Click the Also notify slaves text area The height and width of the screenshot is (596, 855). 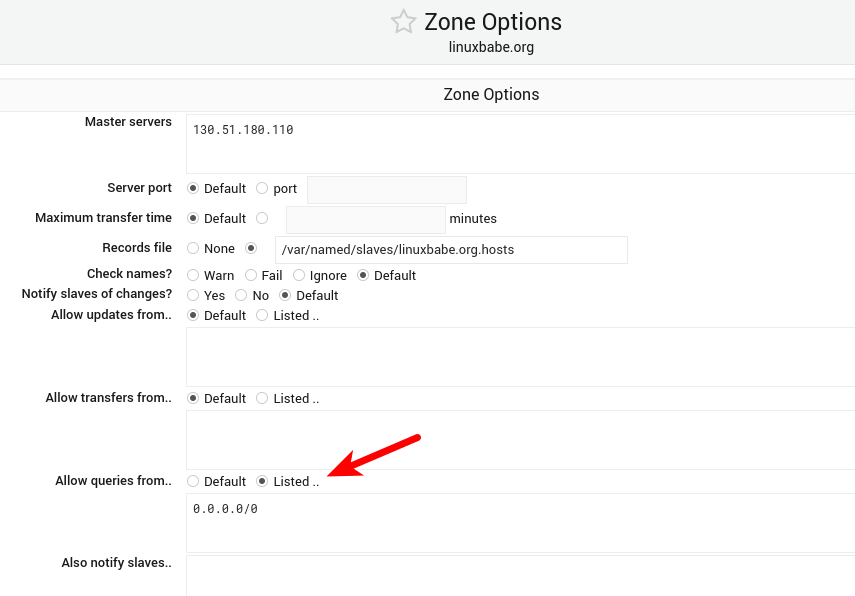(x=520, y=575)
